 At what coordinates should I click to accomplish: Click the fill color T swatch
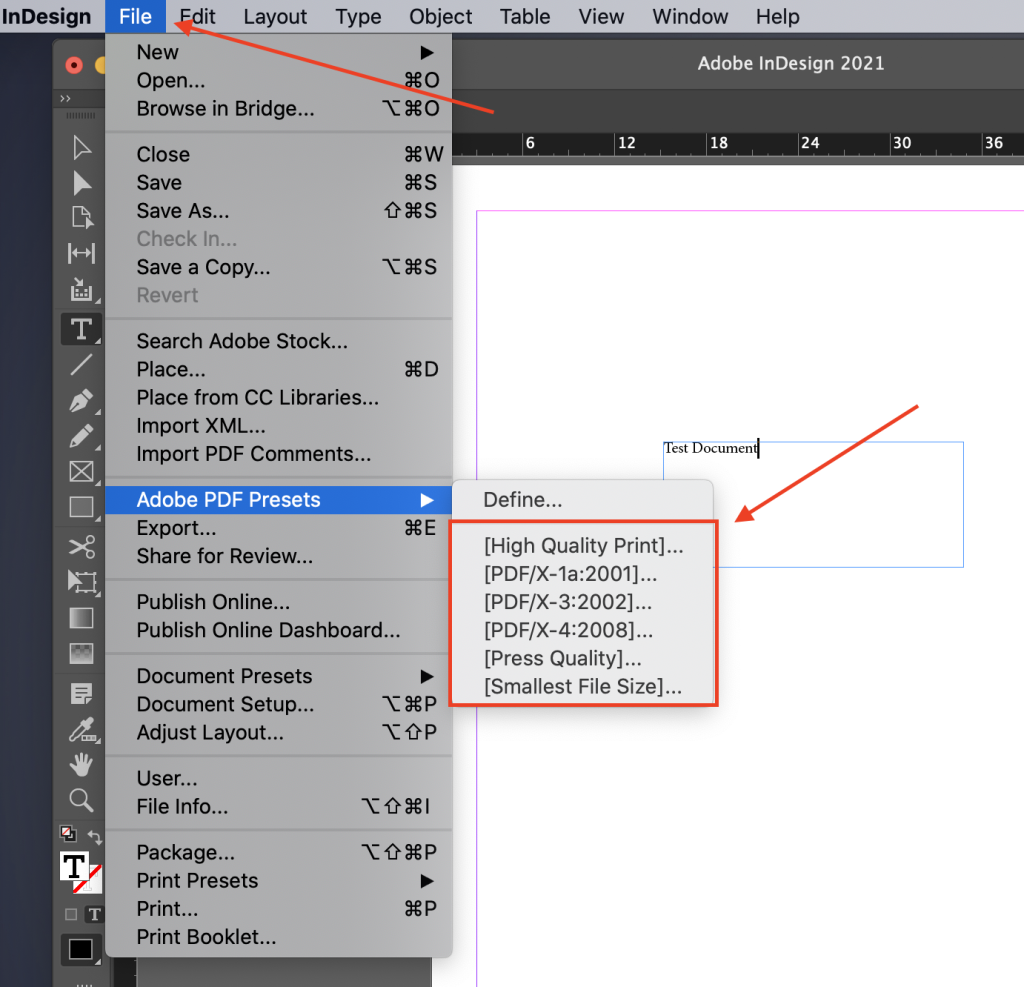click(74, 867)
